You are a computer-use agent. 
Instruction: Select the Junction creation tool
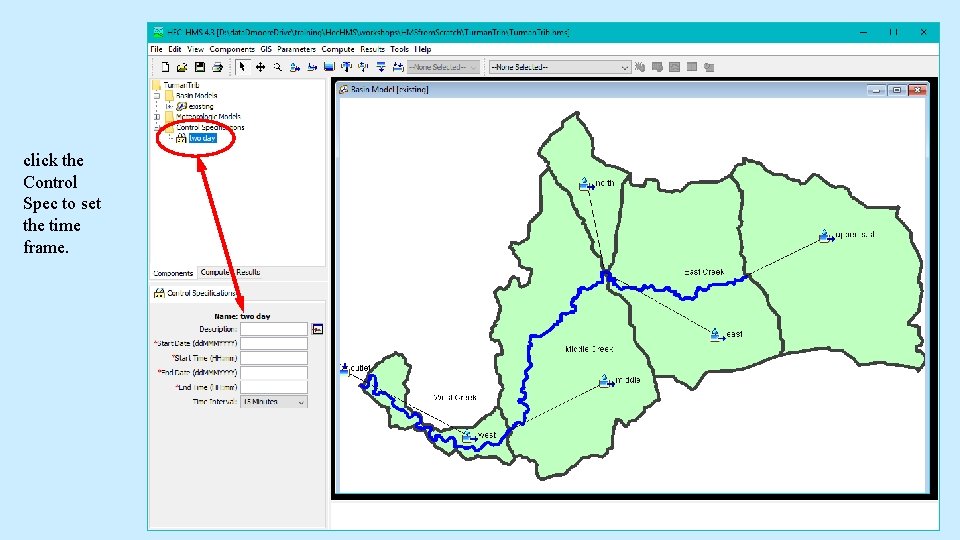click(347, 67)
